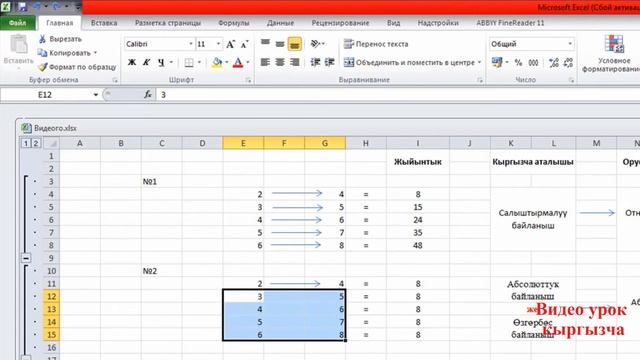Switch to the Формулы tab
Screen dimensions: 640x360
(233, 23)
